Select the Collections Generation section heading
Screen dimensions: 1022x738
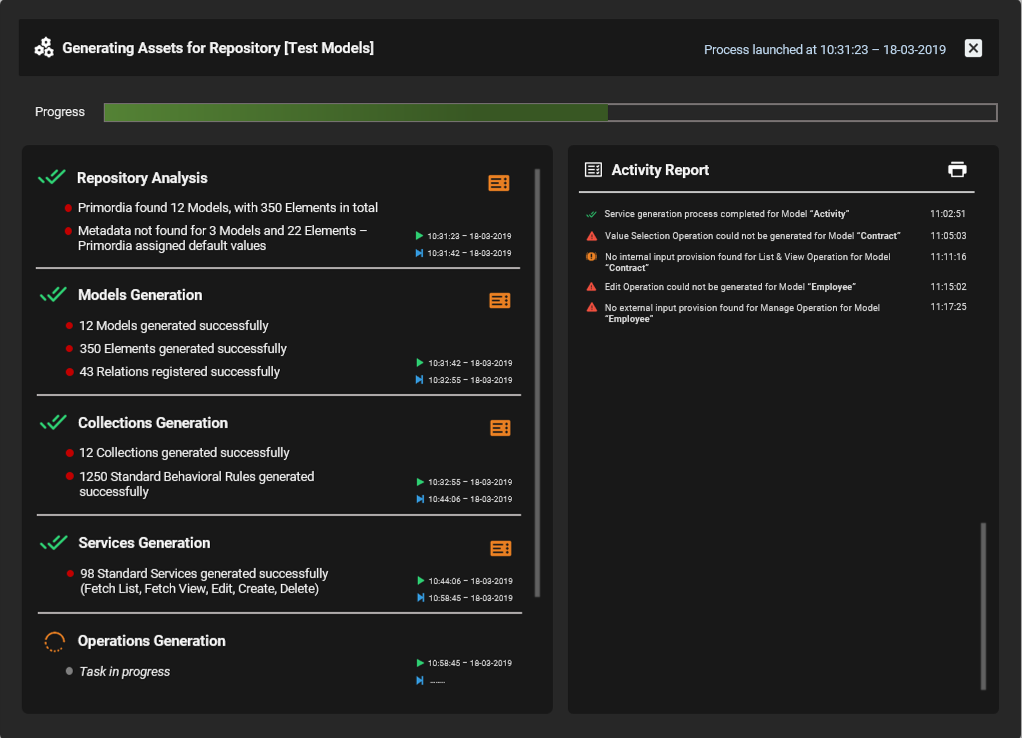tap(153, 423)
